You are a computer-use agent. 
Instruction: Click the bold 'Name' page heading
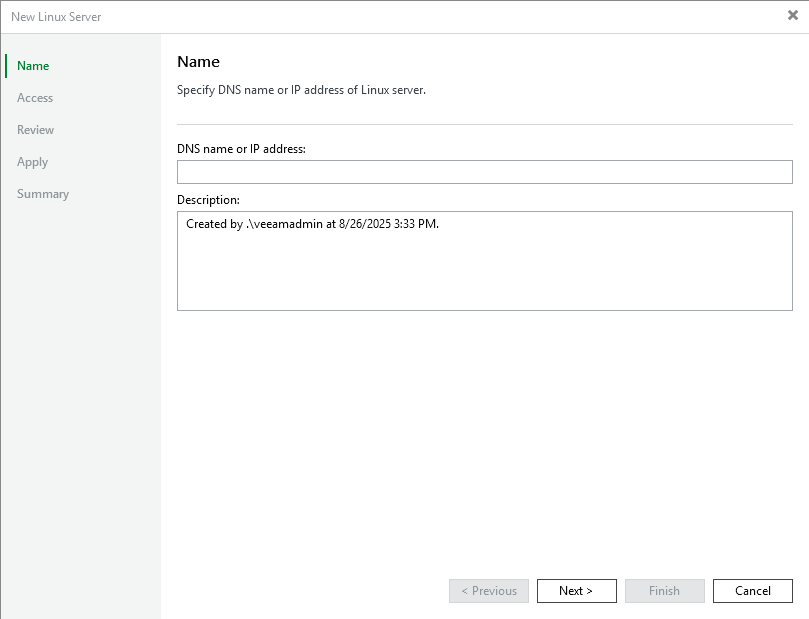click(198, 62)
